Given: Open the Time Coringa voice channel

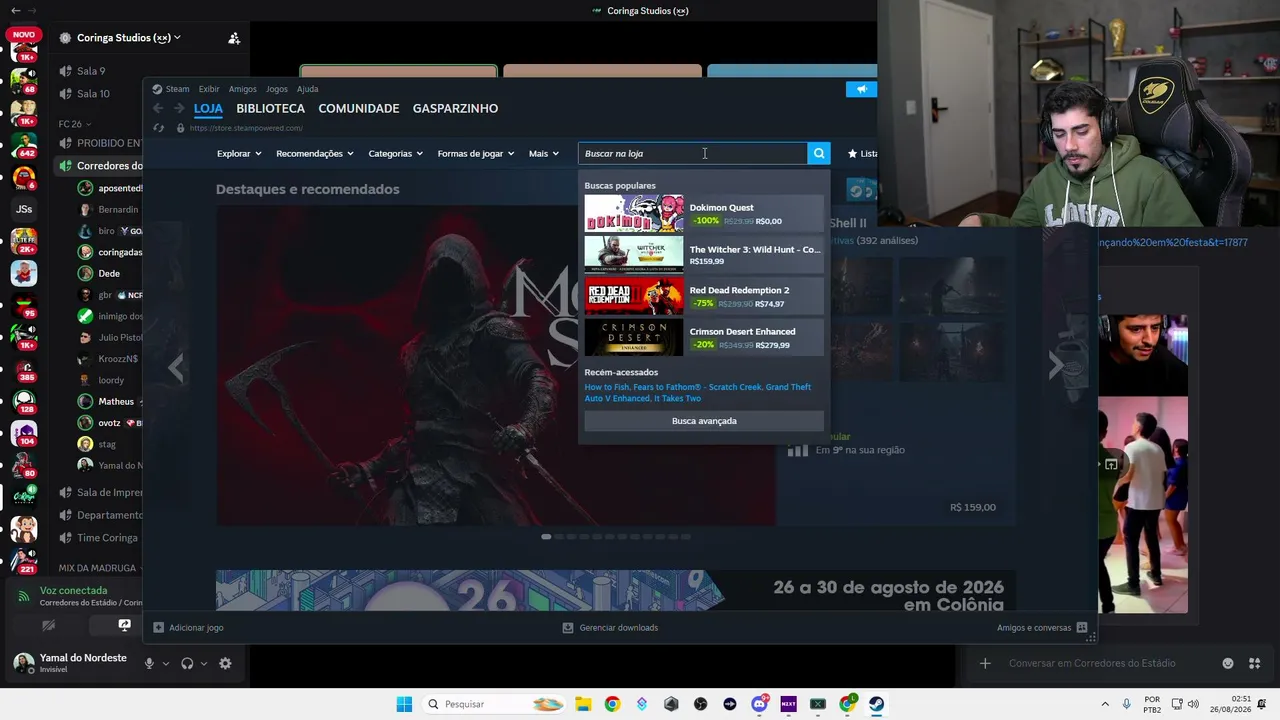Looking at the screenshot, I should tap(99, 538).
